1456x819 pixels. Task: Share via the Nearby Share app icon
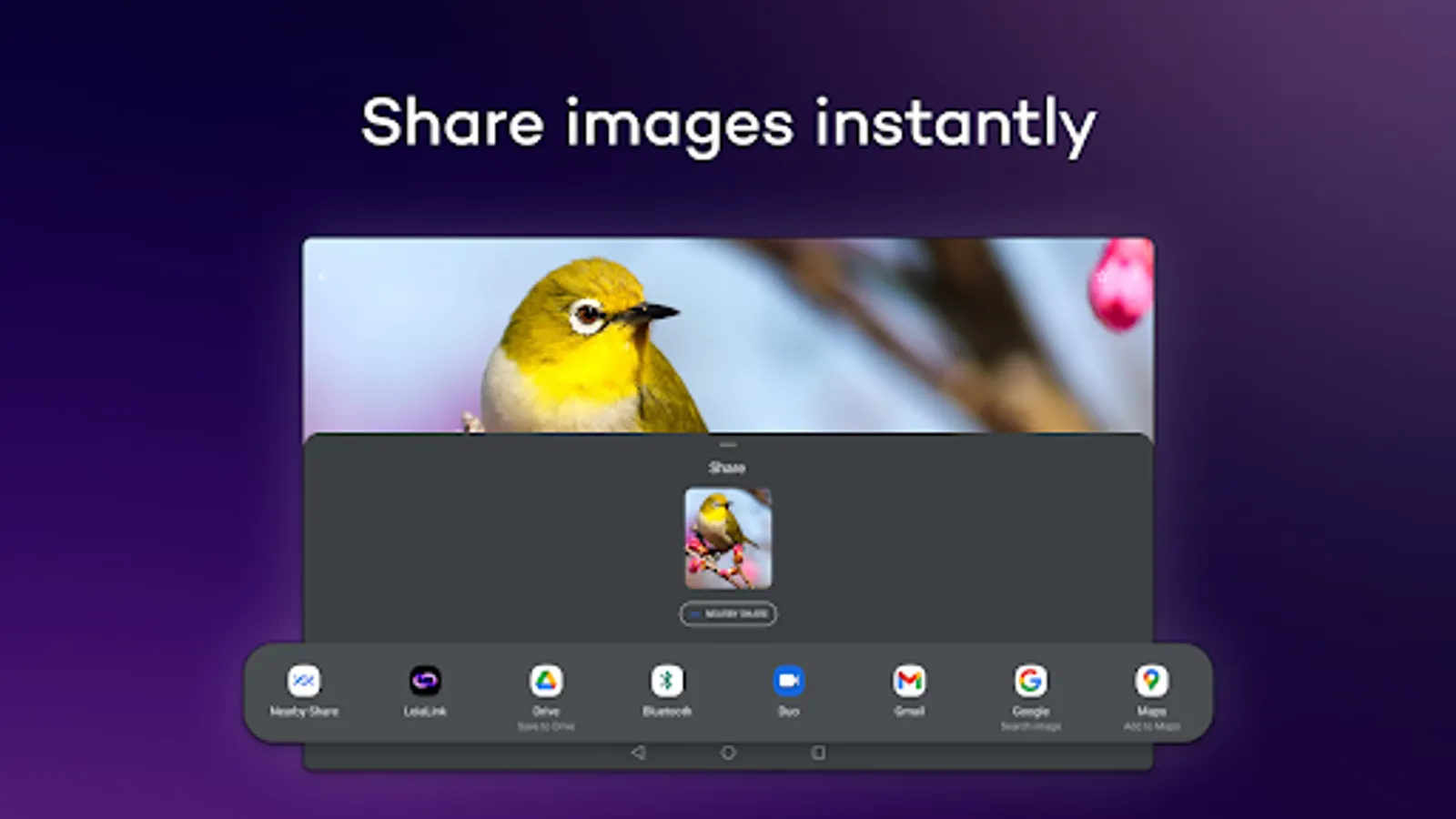[304, 681]
